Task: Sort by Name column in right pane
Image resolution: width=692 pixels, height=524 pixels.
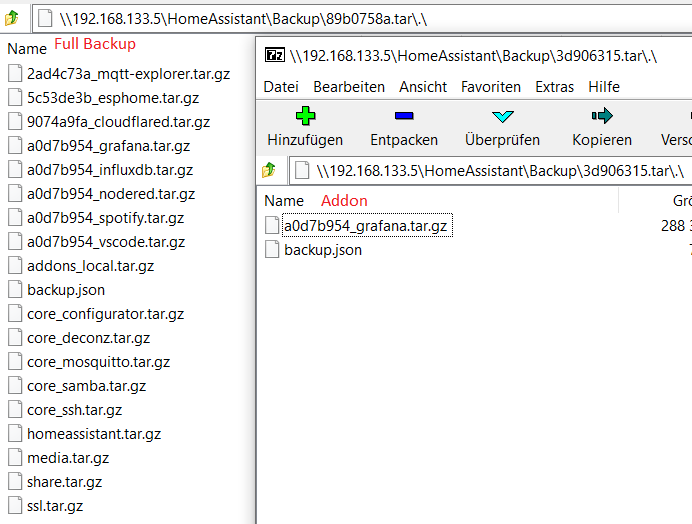Action: (284, 200)
